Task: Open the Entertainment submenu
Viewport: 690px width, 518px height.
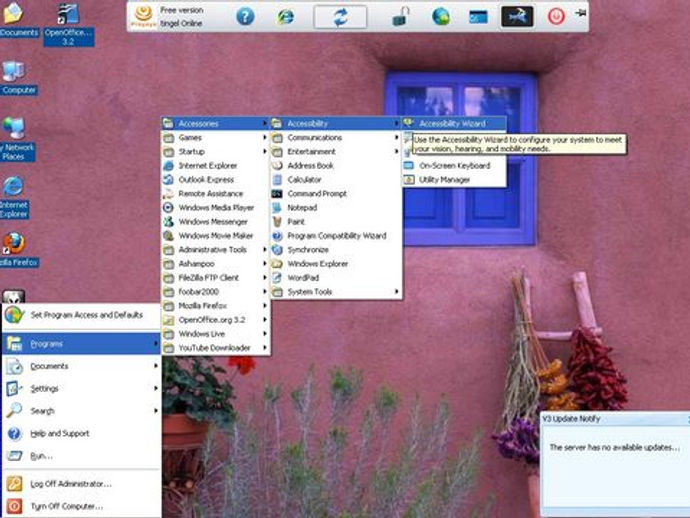Action: pos(336,152)
